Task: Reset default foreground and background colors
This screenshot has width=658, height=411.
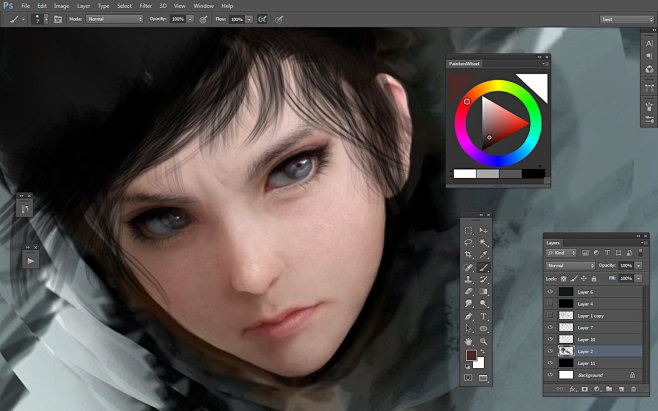Action: point(467,366)
